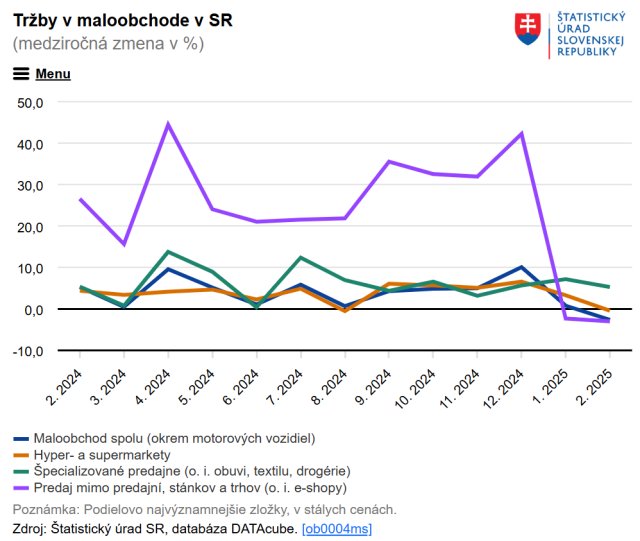Click the purple line peak at 4. 2024
640x541 pixels.
[168, 124]
